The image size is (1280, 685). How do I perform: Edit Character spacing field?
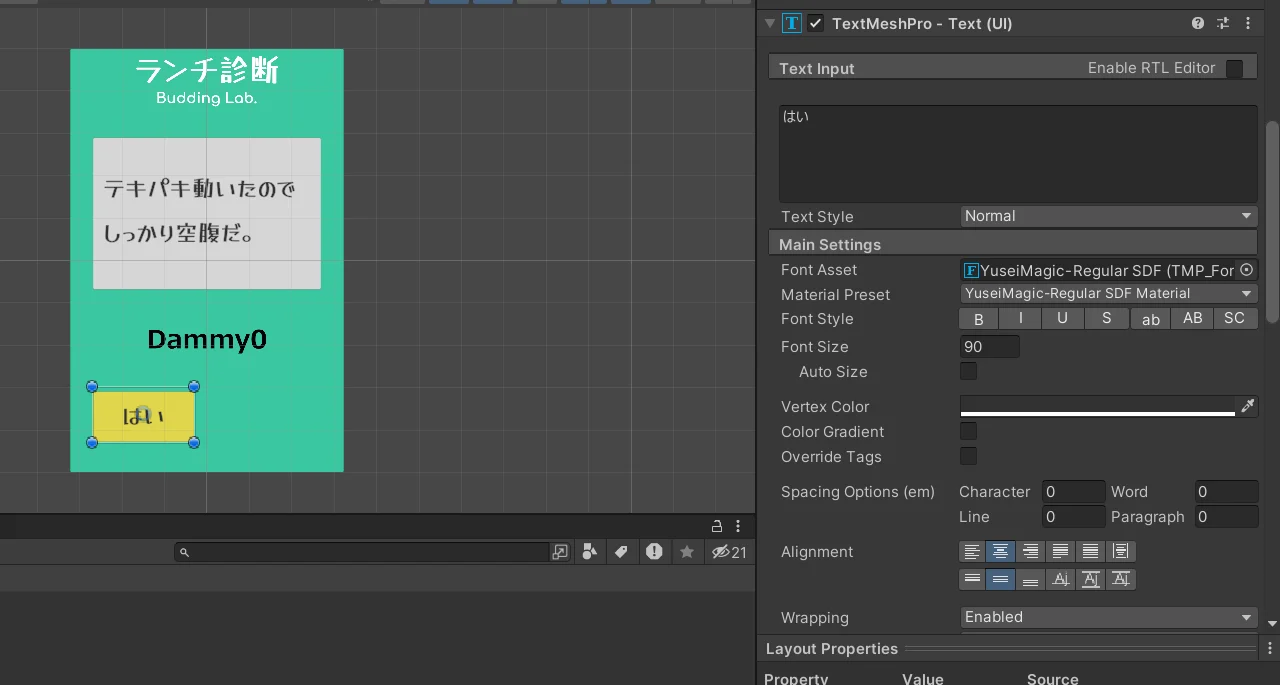coord(1074,492)
